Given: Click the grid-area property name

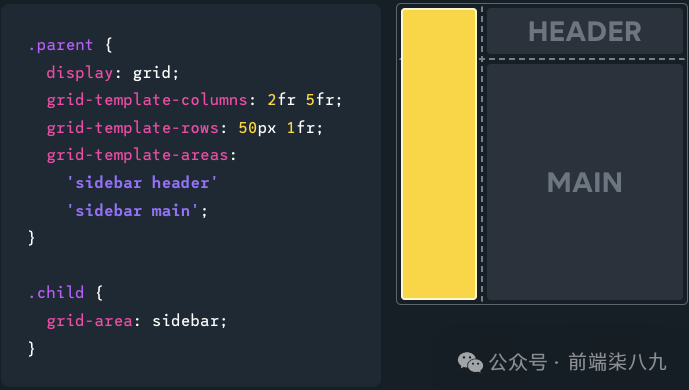Looking at the screenshot, I should click(90, 321).
